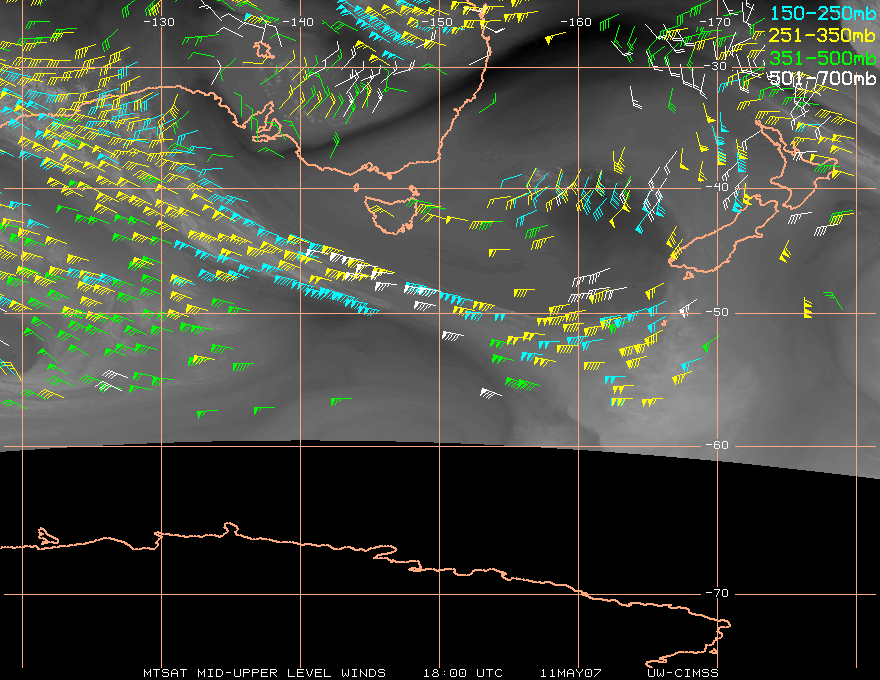Click the Tasmania island outline
The width and height of the screenshot is (880, 680).
point(392,215)
